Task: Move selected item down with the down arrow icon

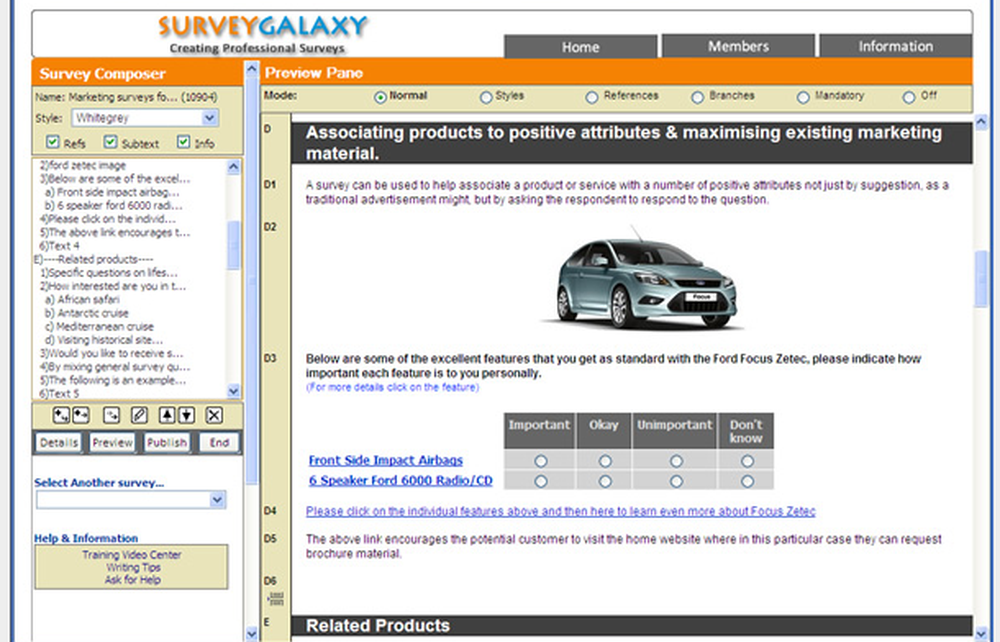Action: (186, 416)
